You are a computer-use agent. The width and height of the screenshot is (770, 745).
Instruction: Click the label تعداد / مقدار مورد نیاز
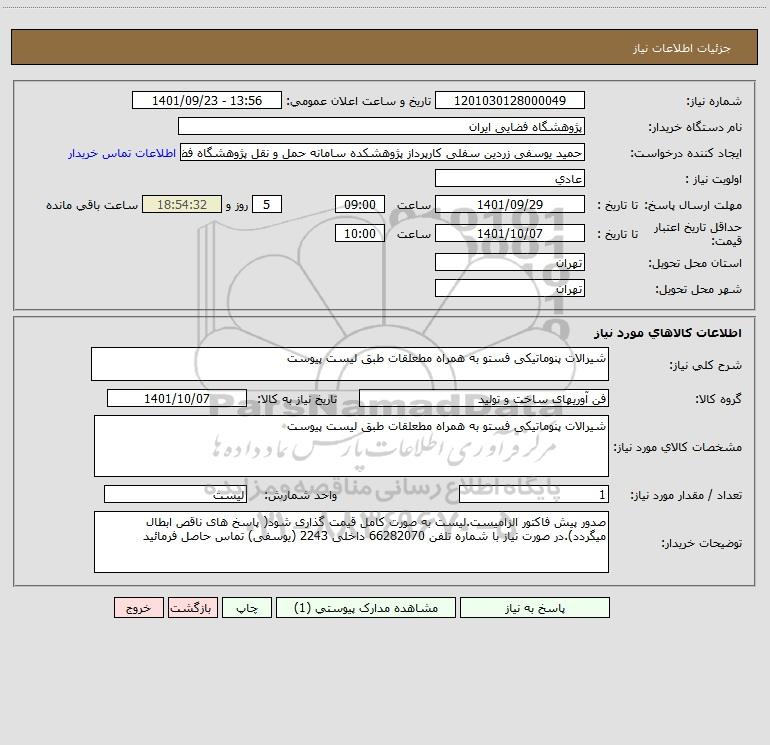click(686, 496)
